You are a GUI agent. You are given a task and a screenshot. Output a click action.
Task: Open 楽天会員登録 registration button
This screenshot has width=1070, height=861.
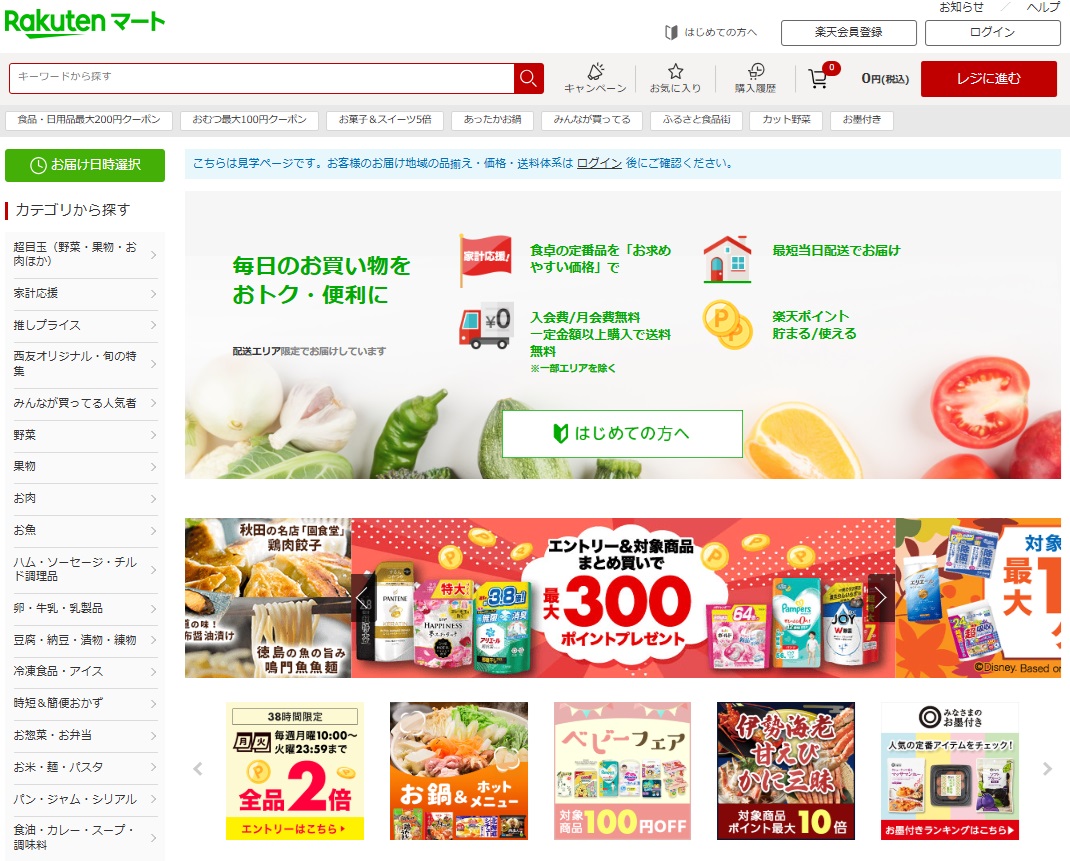(848, 32)
